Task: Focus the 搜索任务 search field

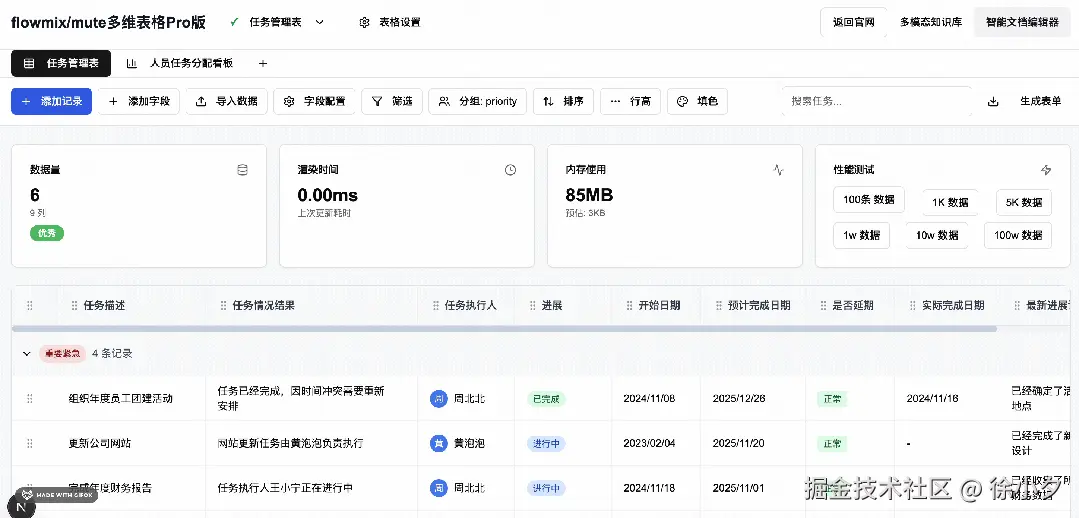Action: pyautogui.click(x=877, y=101)
